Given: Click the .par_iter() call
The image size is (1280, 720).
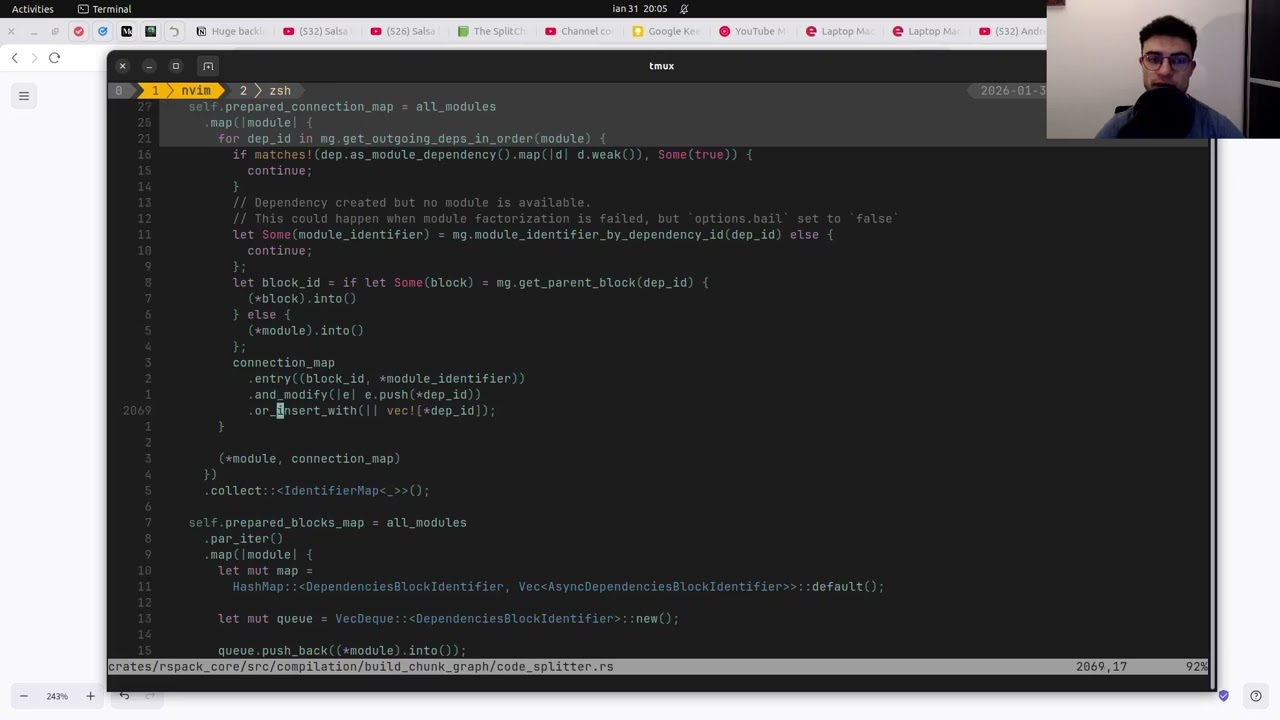Looking at the screenshot, I should pyautogui.click(x=244, y=539).
